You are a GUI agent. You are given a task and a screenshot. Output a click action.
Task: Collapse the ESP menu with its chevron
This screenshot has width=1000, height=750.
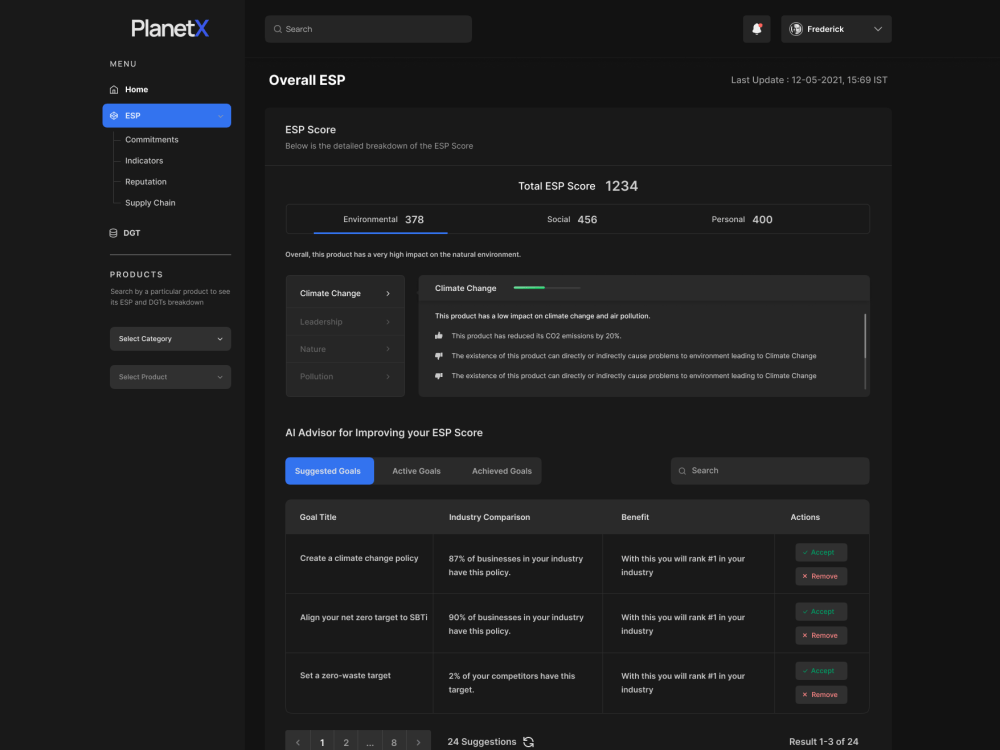pyautogui.click(x=220, y=116)
